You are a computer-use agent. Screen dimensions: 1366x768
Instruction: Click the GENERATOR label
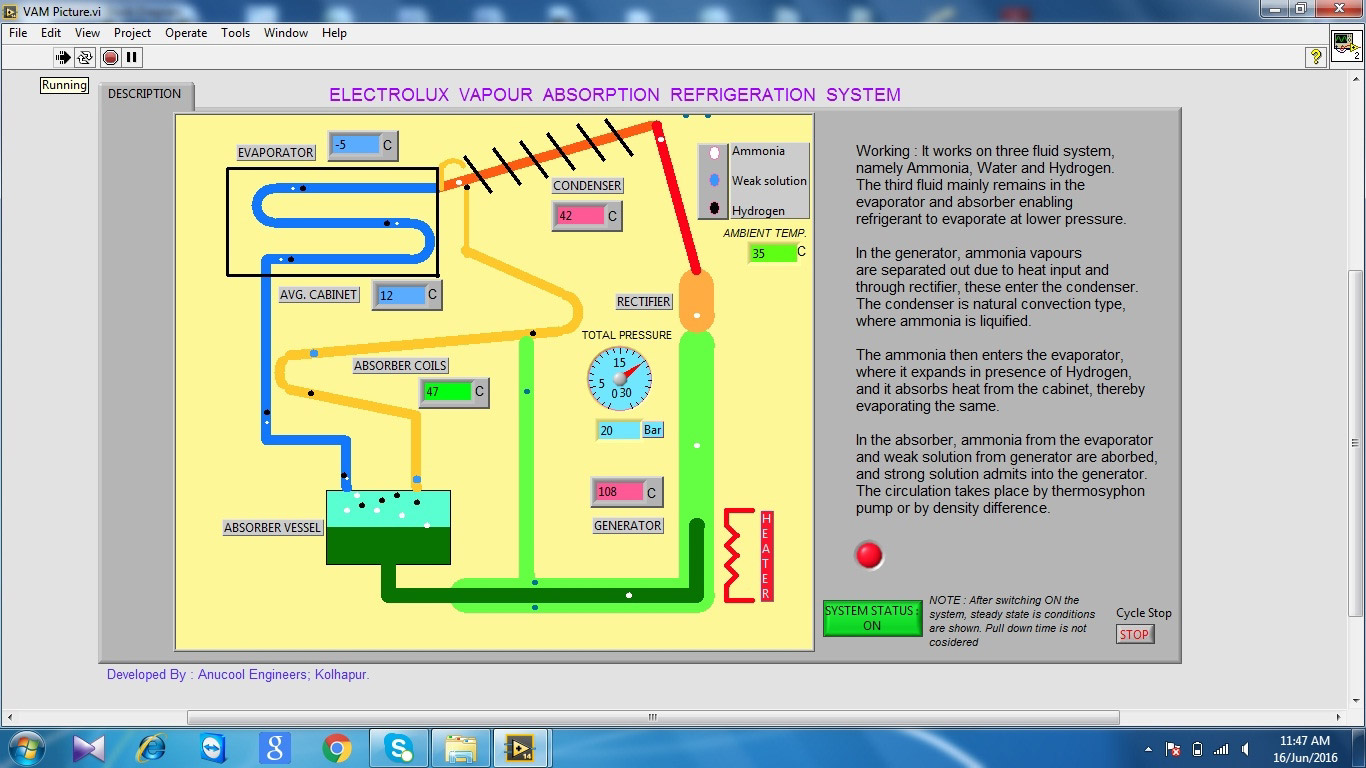[x=628, y=526]
